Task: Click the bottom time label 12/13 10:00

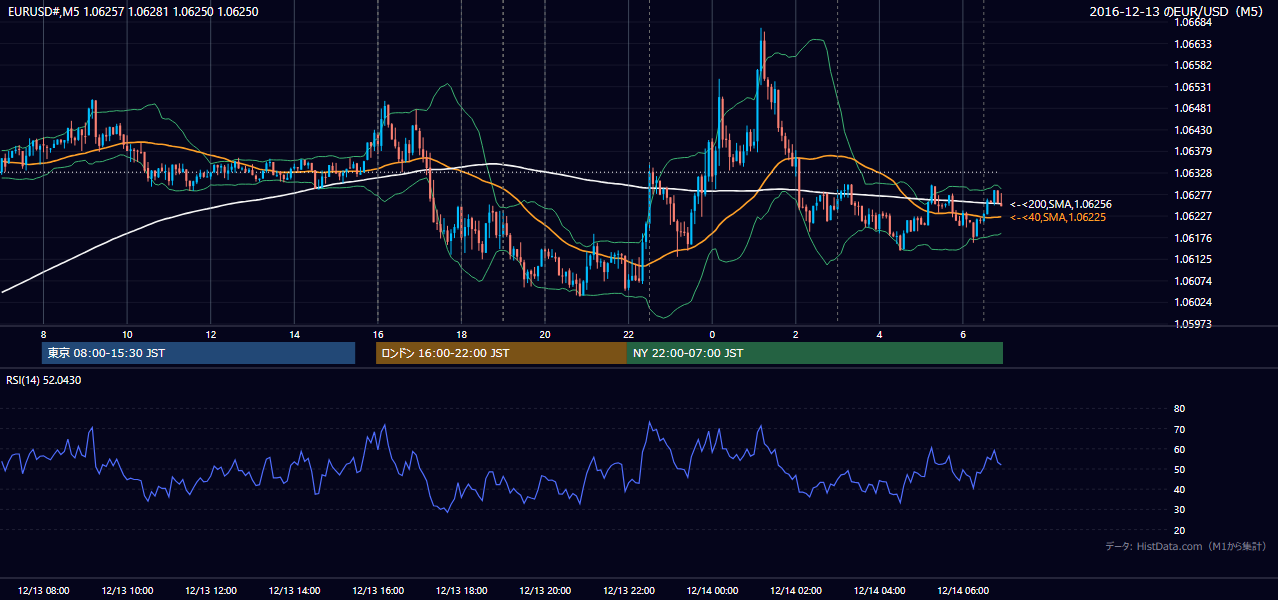Action: (x=127, y=591)
